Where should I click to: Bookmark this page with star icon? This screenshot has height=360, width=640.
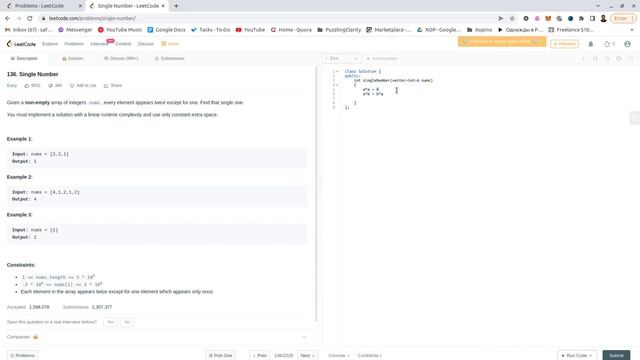coord(512,18)
